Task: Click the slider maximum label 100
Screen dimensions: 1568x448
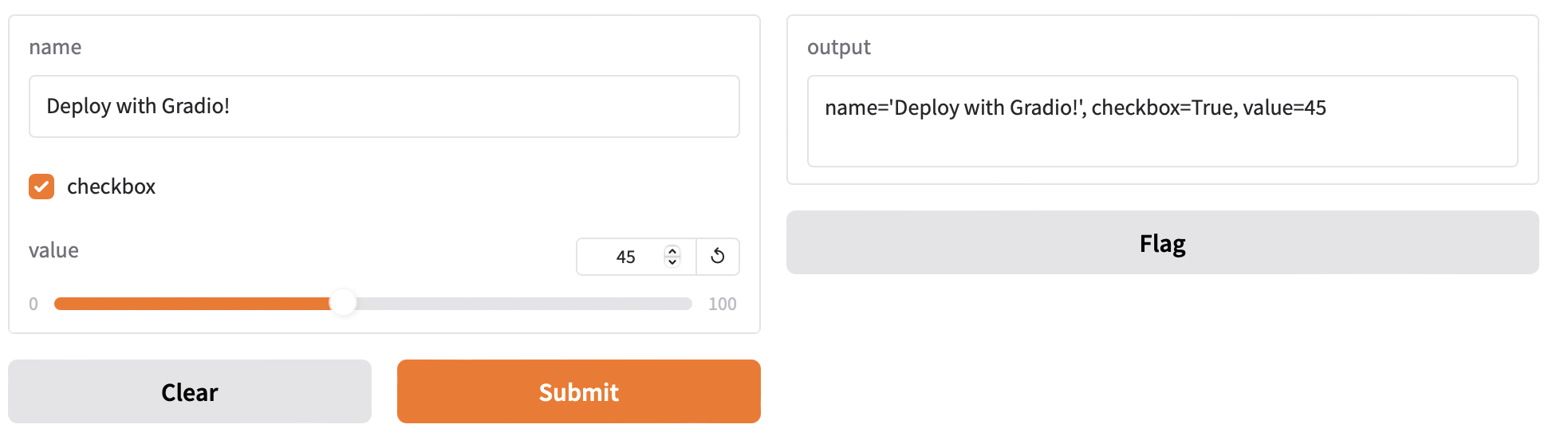Action: point(722,304)
